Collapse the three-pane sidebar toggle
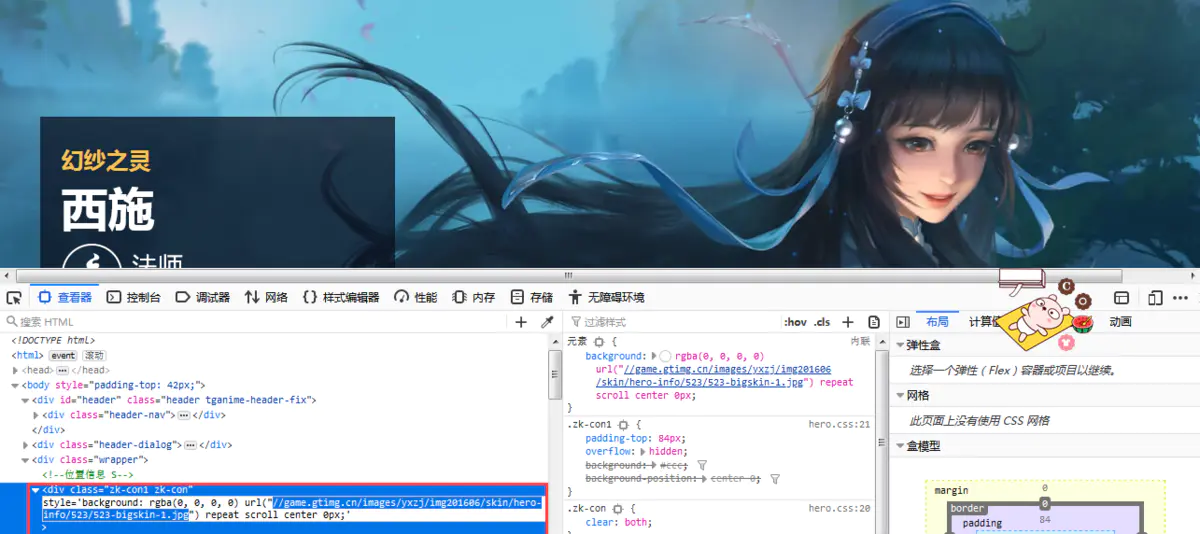The image size is (1200, 534). 902,322
